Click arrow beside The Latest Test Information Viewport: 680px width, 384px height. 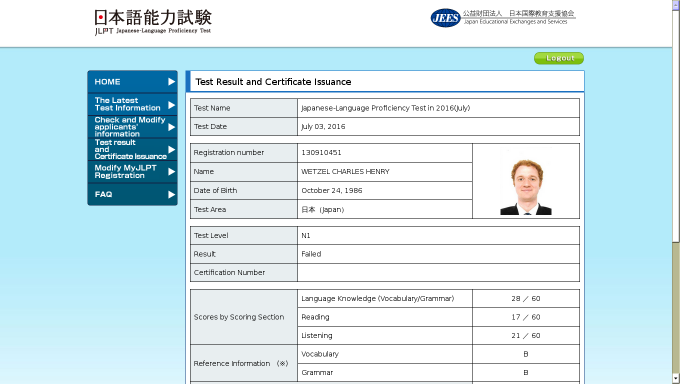point(171,105)
